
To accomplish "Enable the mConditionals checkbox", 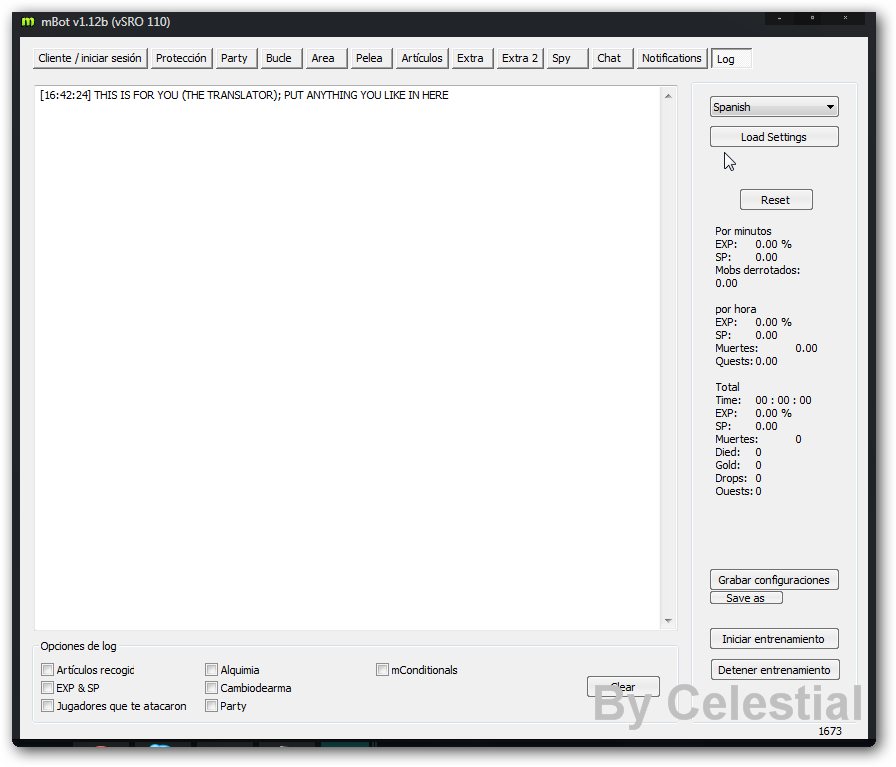I will (382, 670).
